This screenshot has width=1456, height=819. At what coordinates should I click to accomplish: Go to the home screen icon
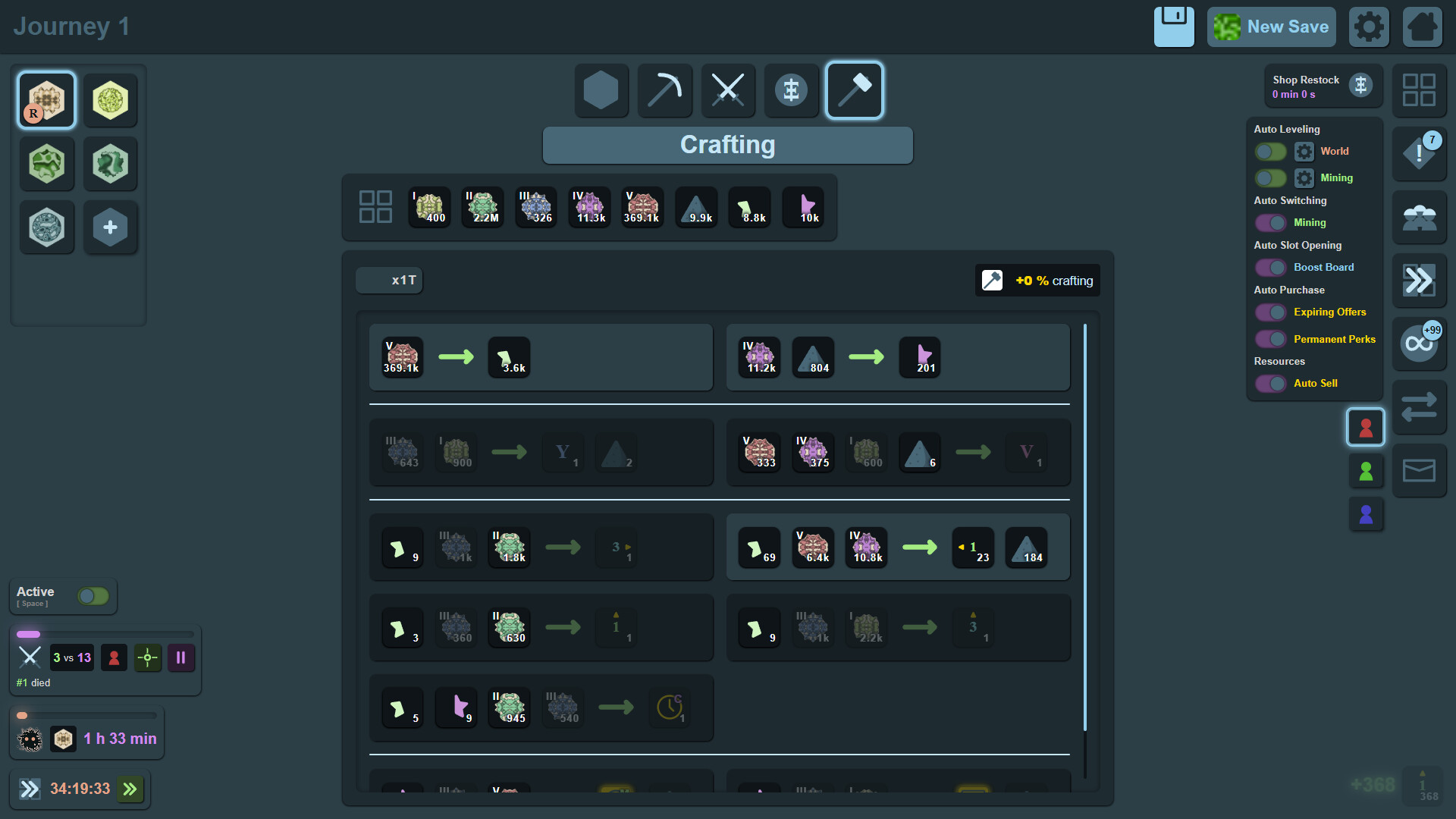coord(1422,27)
